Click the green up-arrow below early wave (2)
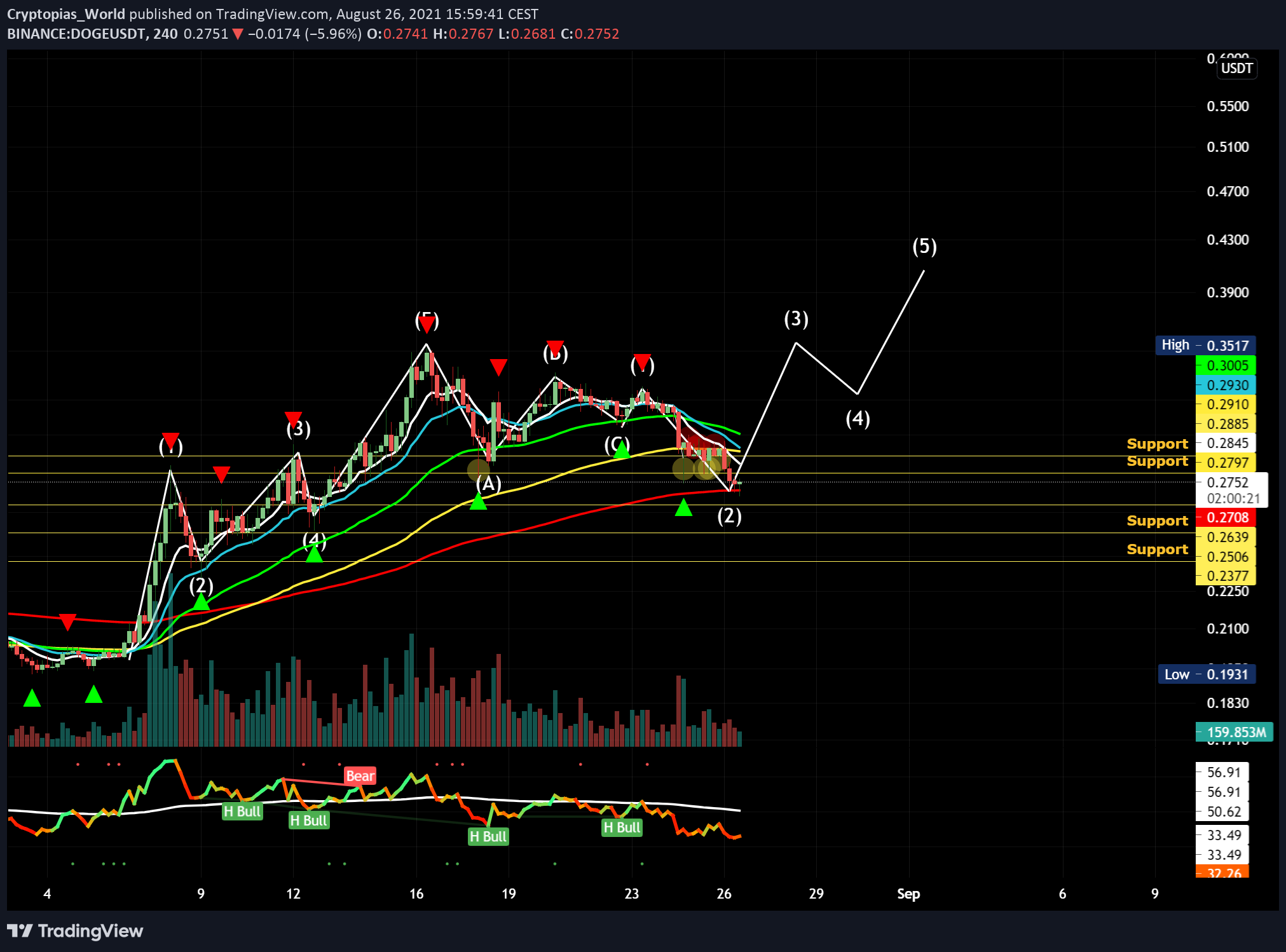This screenshot has height=952, width=1286. (x=201, y=601)
